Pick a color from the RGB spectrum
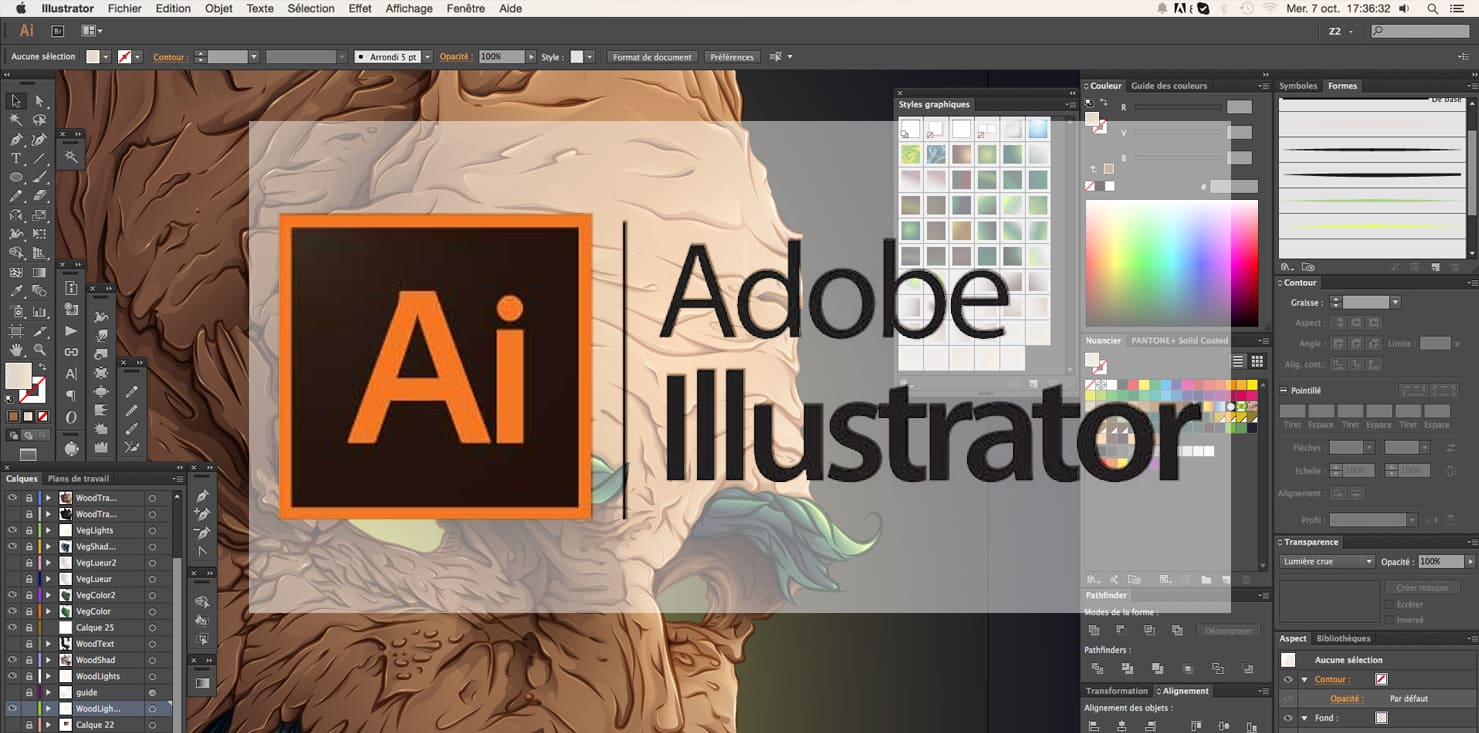This screenshot has height=733, width=1479. pyautogui.click(x=1171, y=263)
